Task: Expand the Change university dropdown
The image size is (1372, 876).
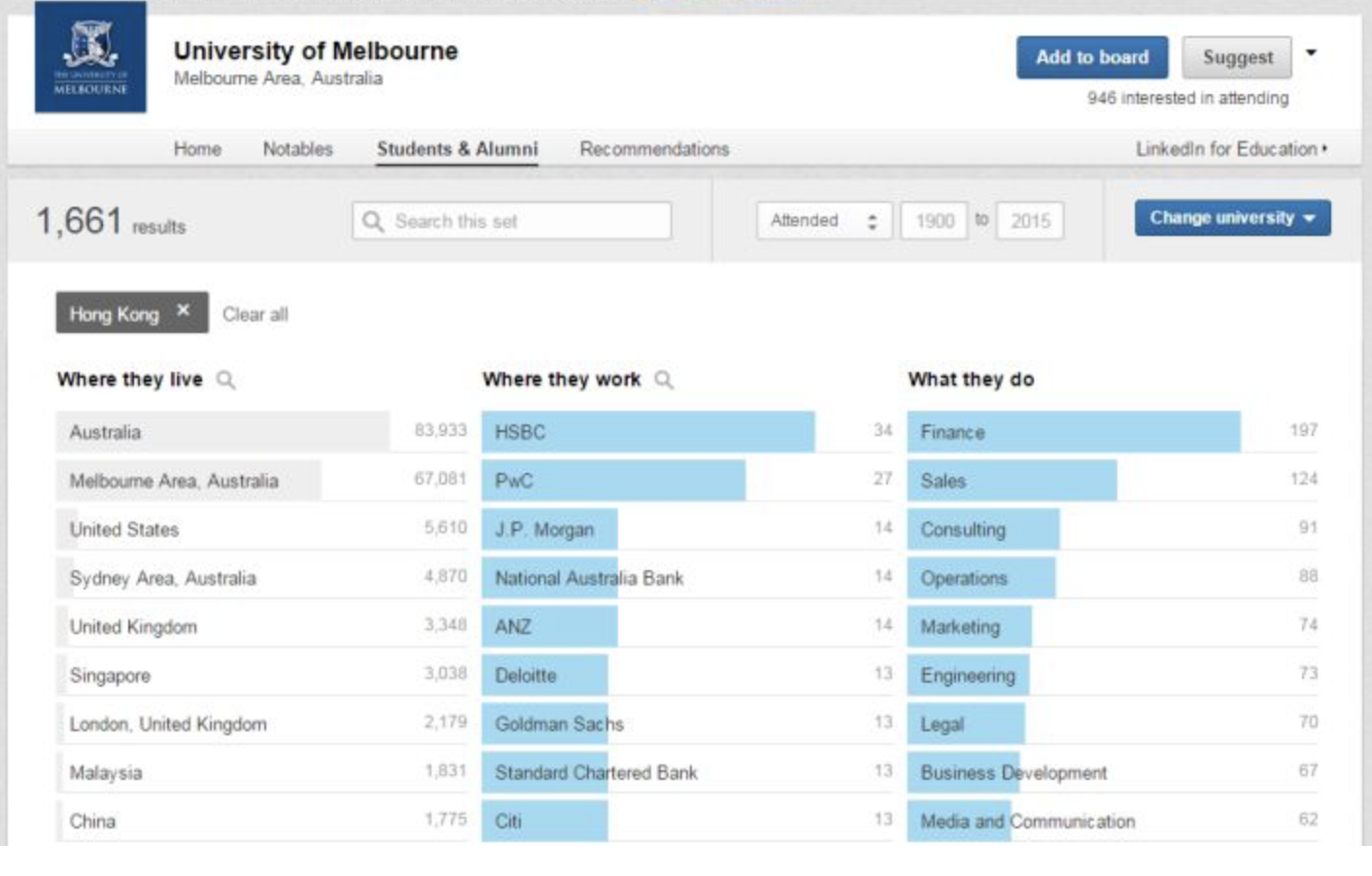Action: click(1231, 218)
